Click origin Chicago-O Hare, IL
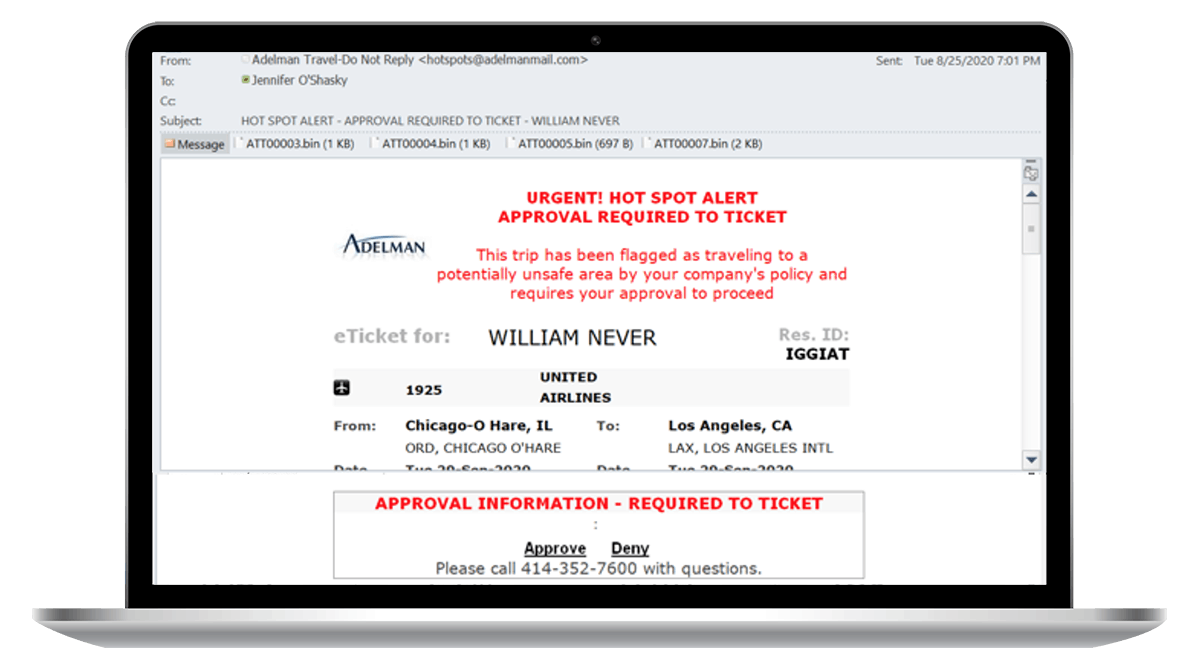This screenshot has height=648, width=1200. (479, 426)
